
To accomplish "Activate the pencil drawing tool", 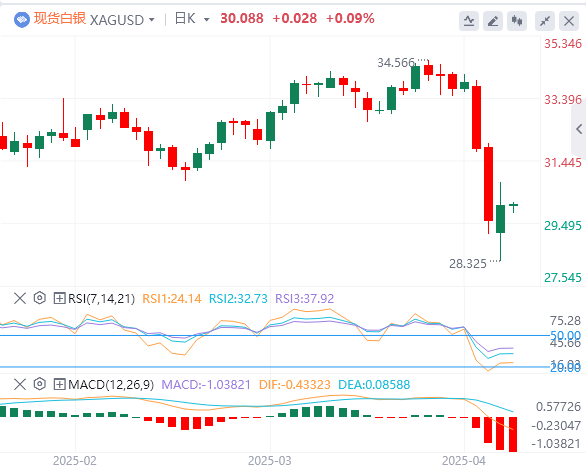I will click(x=493, y=21).
